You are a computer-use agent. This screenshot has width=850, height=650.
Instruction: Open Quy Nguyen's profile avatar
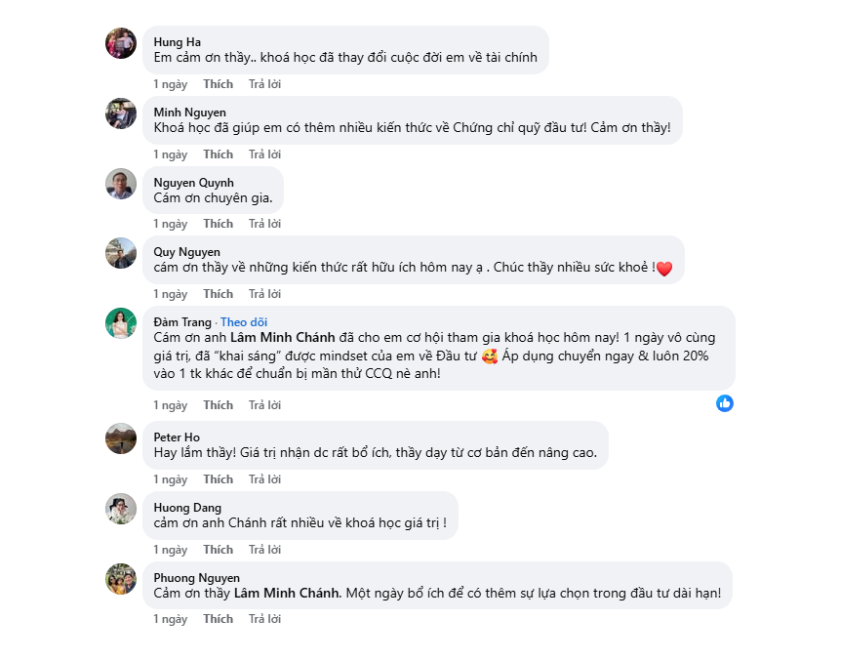[x=121, y=253]
